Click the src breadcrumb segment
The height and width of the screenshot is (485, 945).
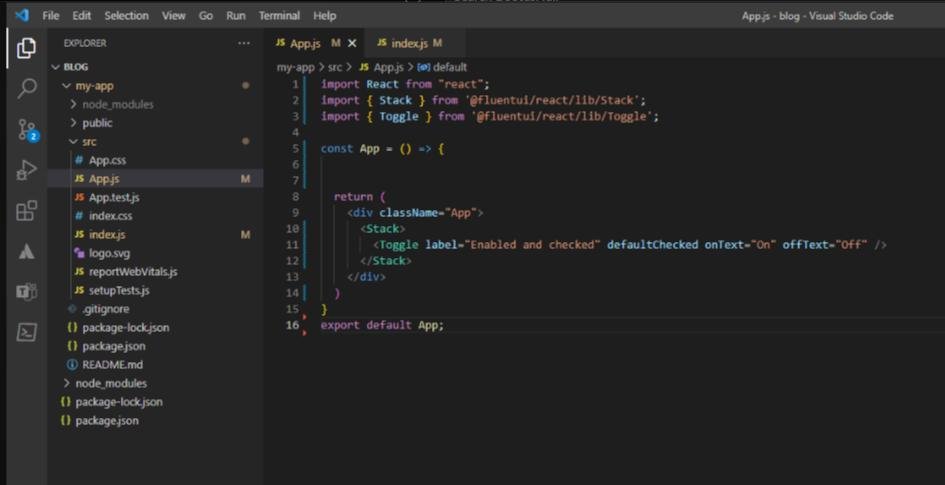point(335,67)
